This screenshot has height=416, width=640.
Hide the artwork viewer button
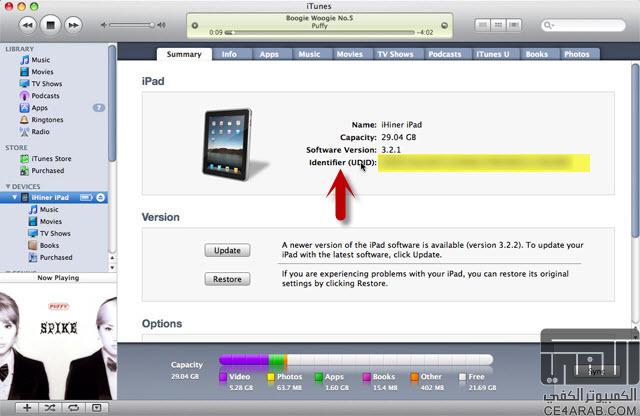97,408
